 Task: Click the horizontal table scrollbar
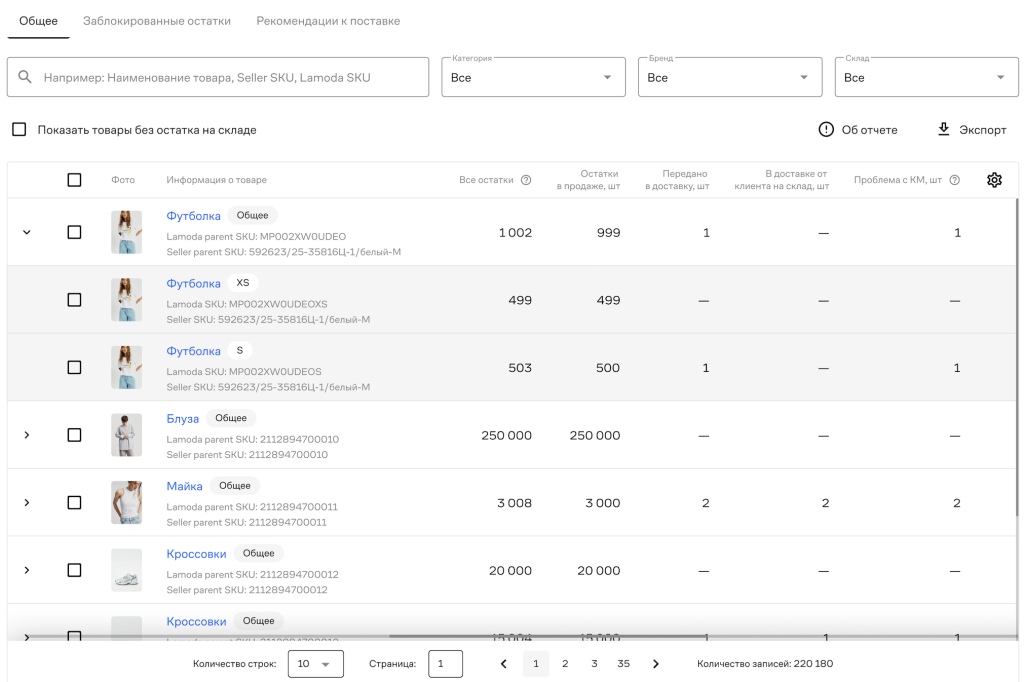tap(547, 636)
